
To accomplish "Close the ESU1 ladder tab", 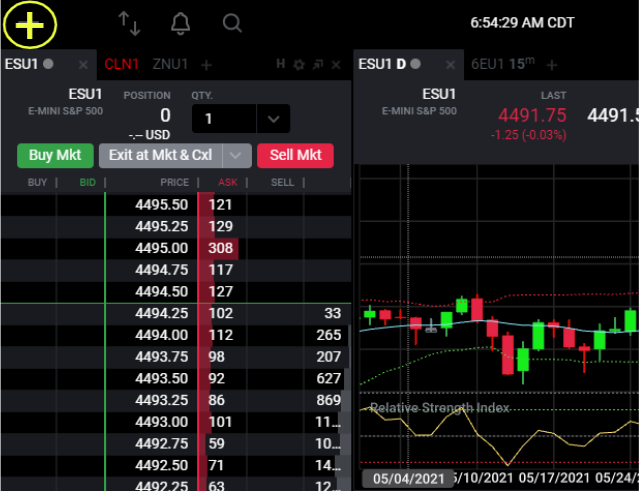I will (x=83, y=65).
